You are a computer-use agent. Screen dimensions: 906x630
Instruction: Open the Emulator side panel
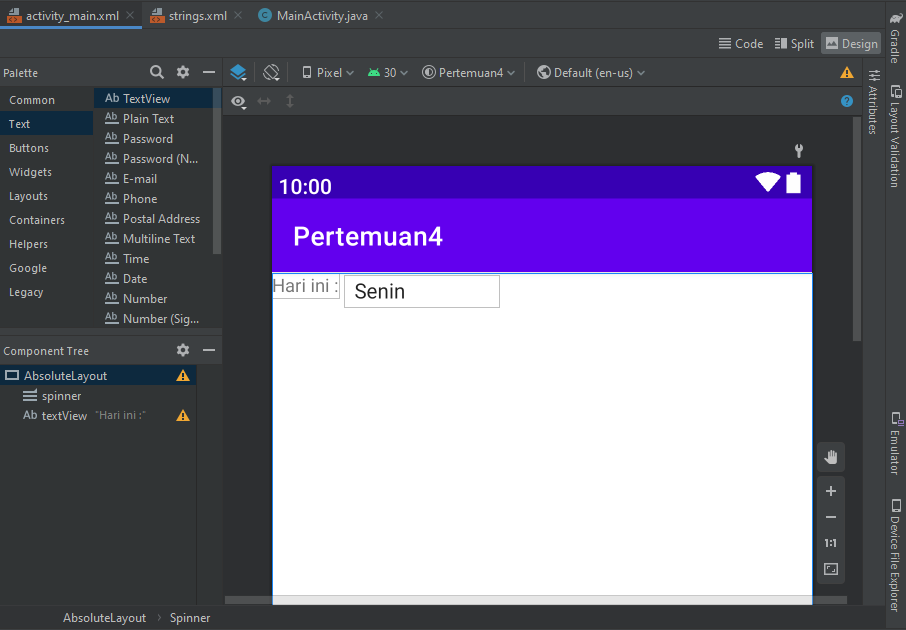(896, 444)
